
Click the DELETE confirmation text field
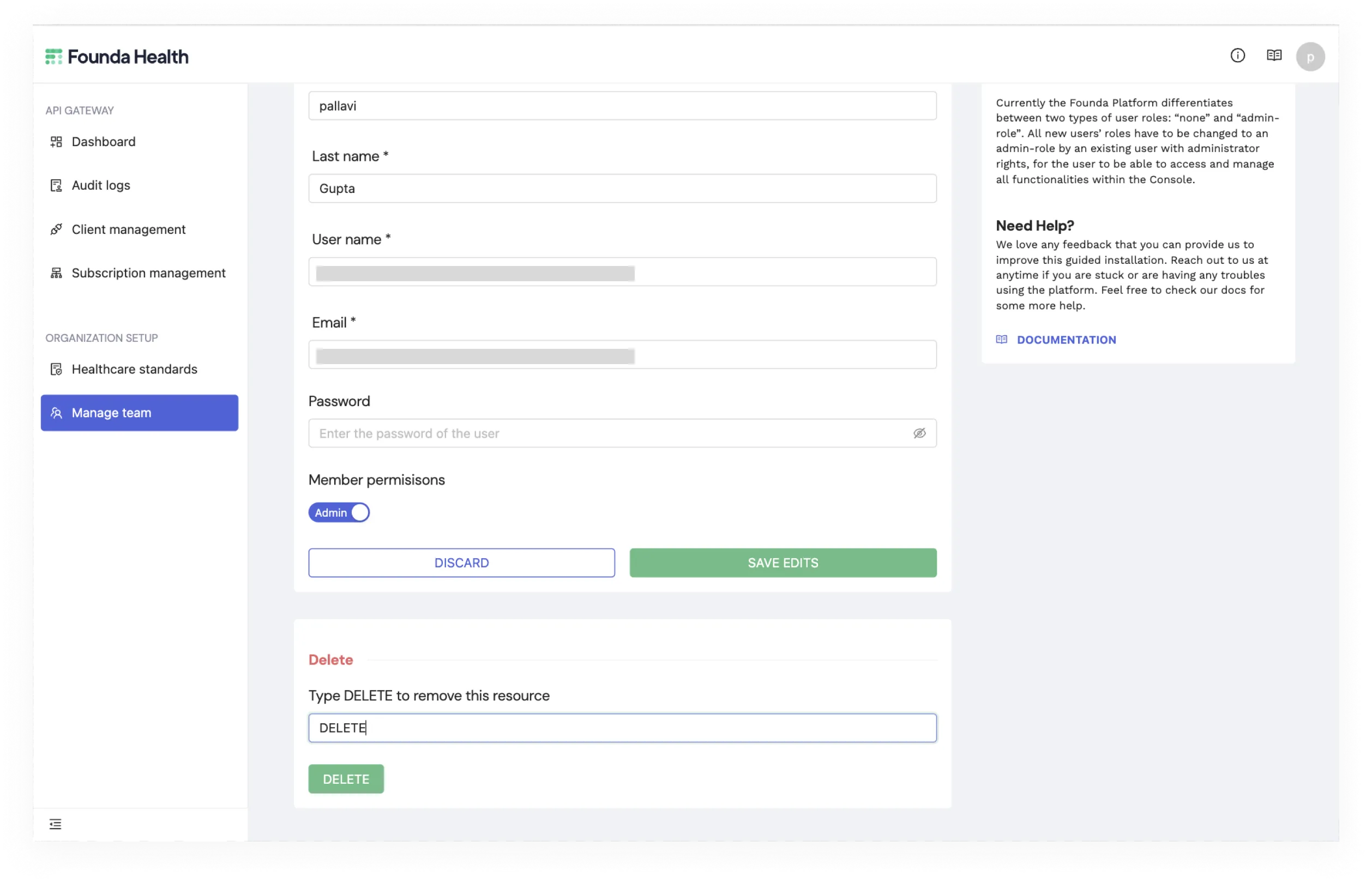pos(622,728)
